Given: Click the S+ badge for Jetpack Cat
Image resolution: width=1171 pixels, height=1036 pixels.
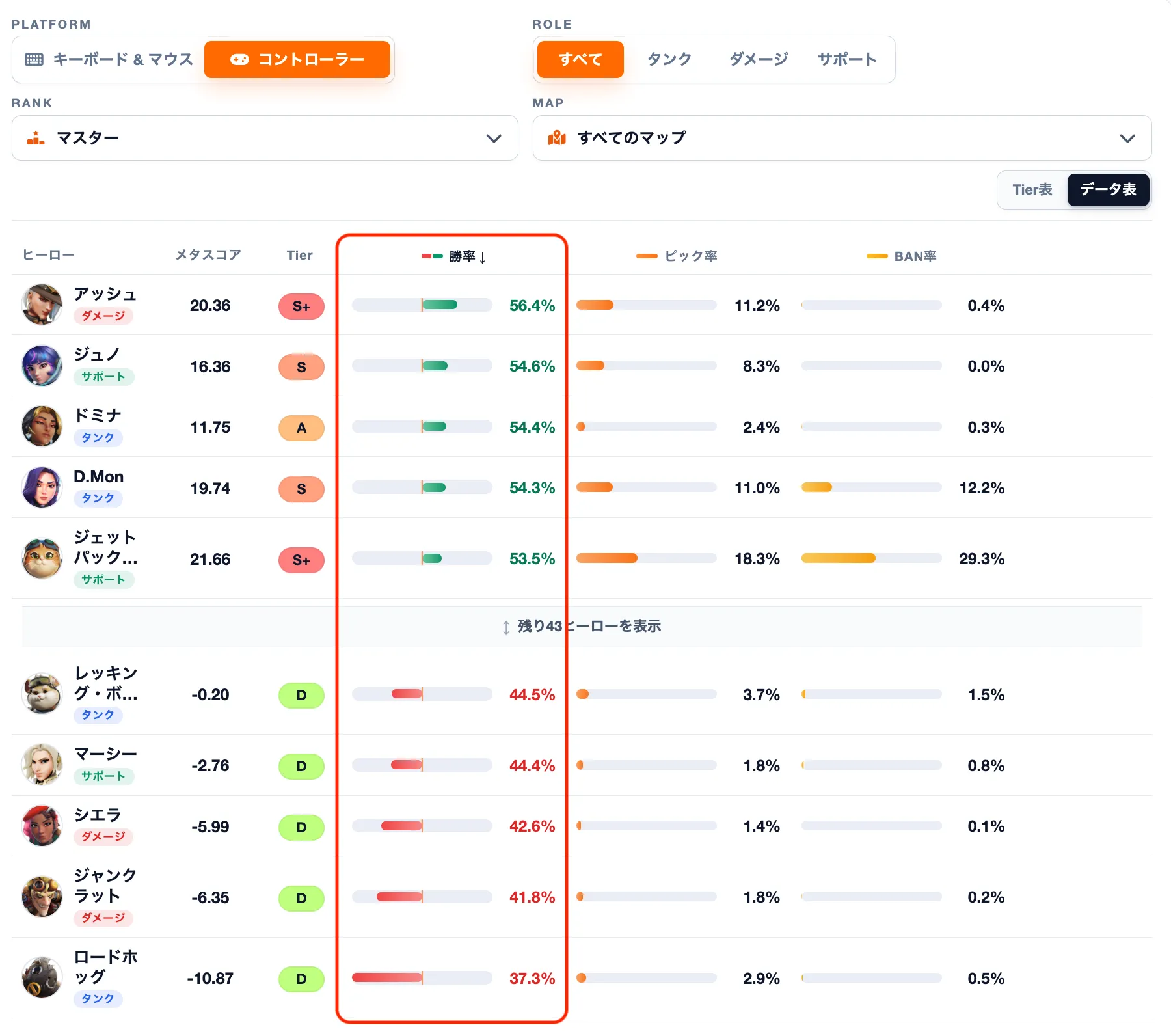Looking at the screenshot, I should pos(301,560).
